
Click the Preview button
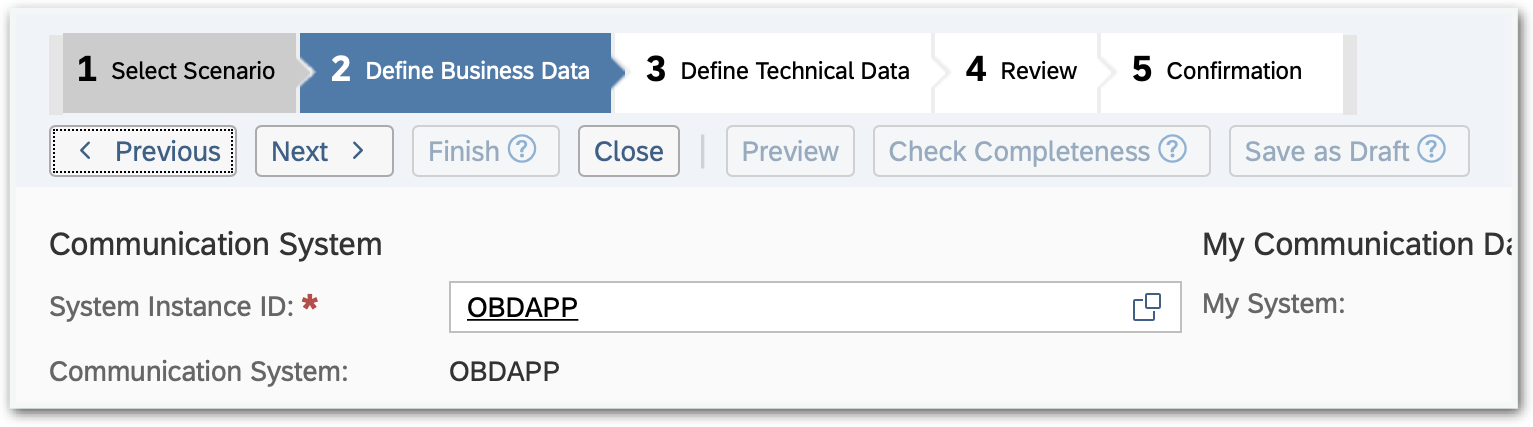coord(790,151)
